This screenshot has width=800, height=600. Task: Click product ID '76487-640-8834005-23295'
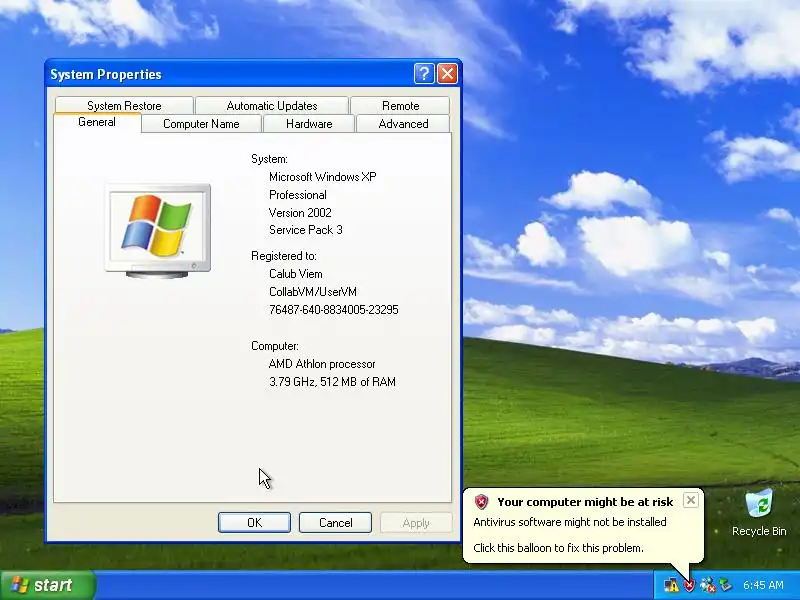point(334,310)
